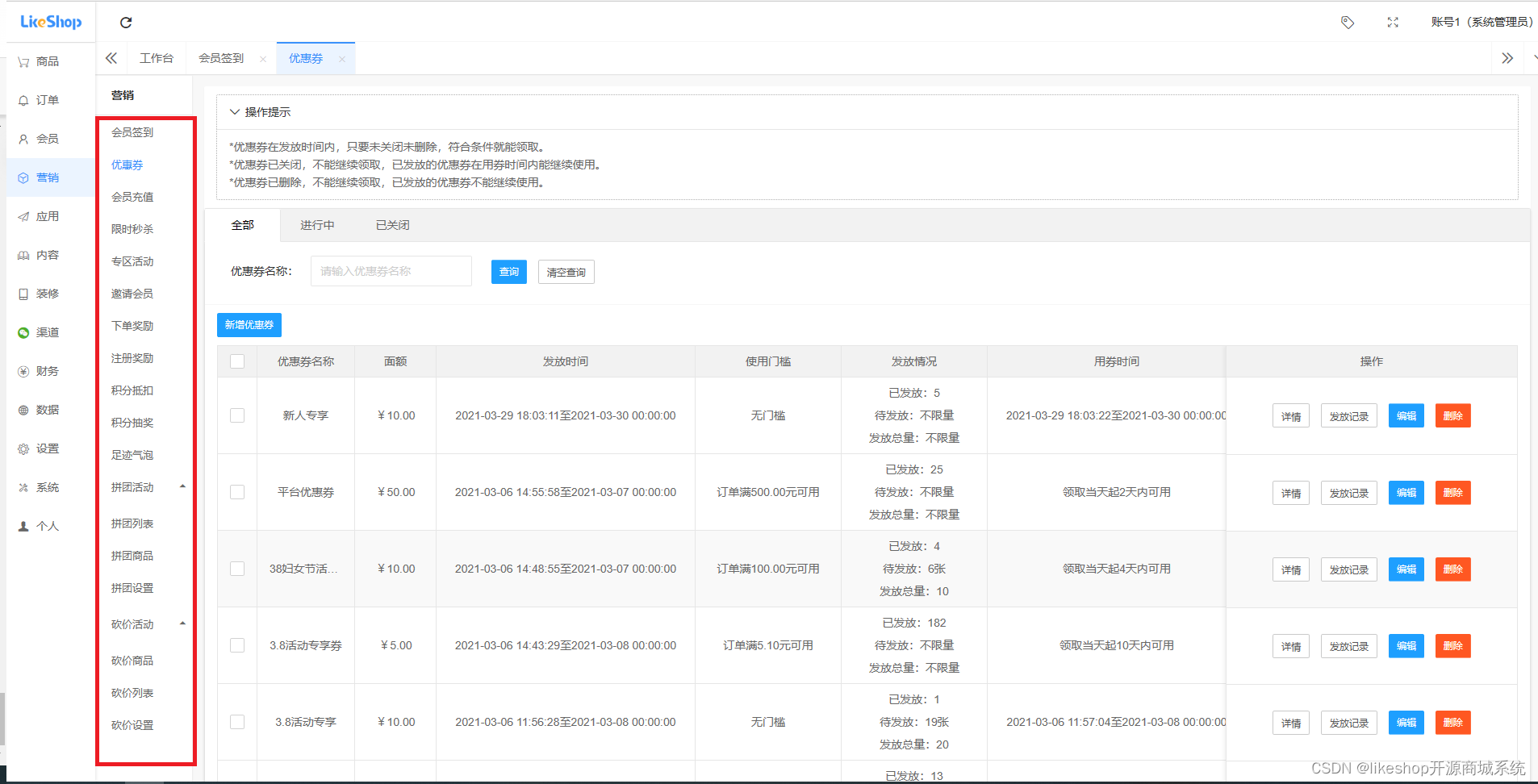The width and height of the screenshot is (1538, 784).
Task: Close the 会员签到 tab
Action: (x=263, y=59)
